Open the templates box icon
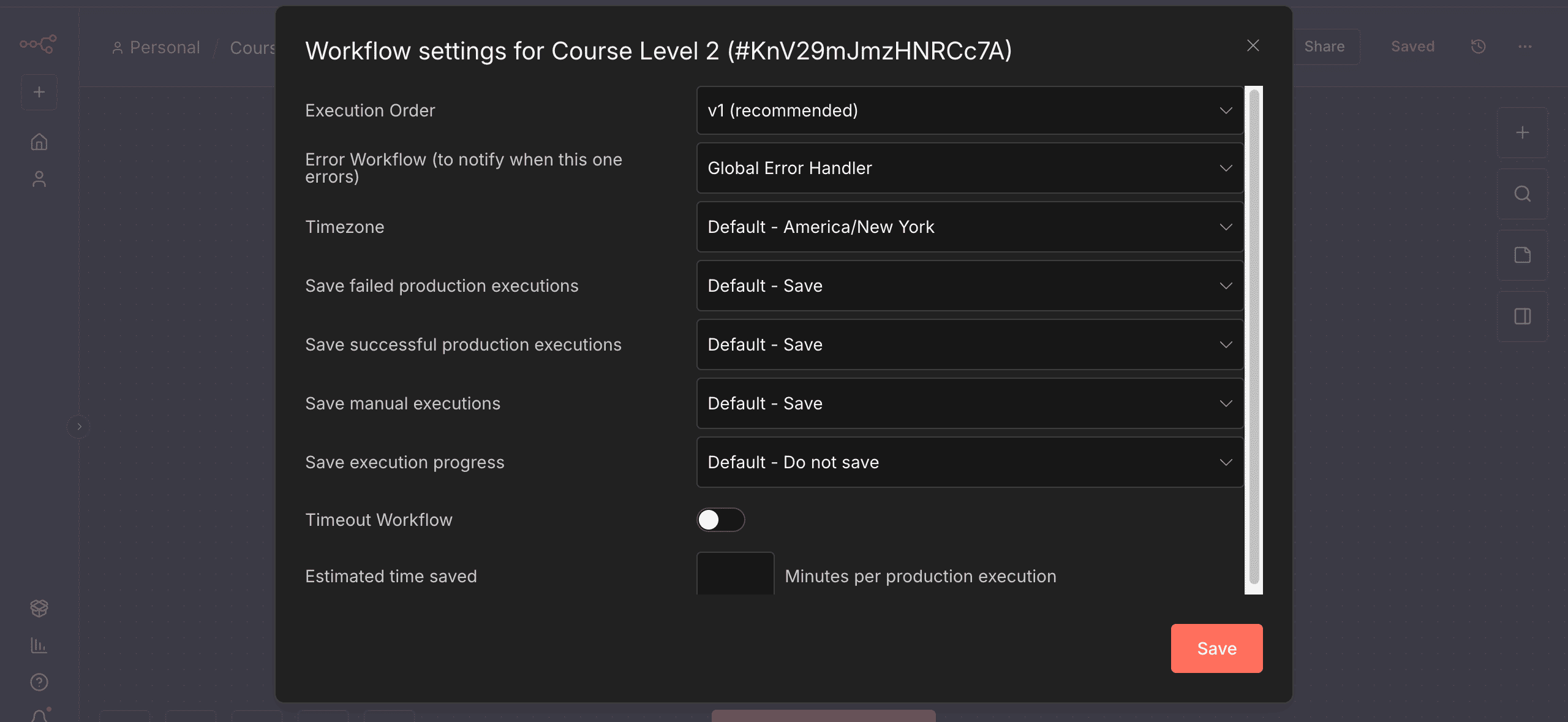The width and height of the screenshot is (1568, 722). pyautogui.click(x=39, y=608)
